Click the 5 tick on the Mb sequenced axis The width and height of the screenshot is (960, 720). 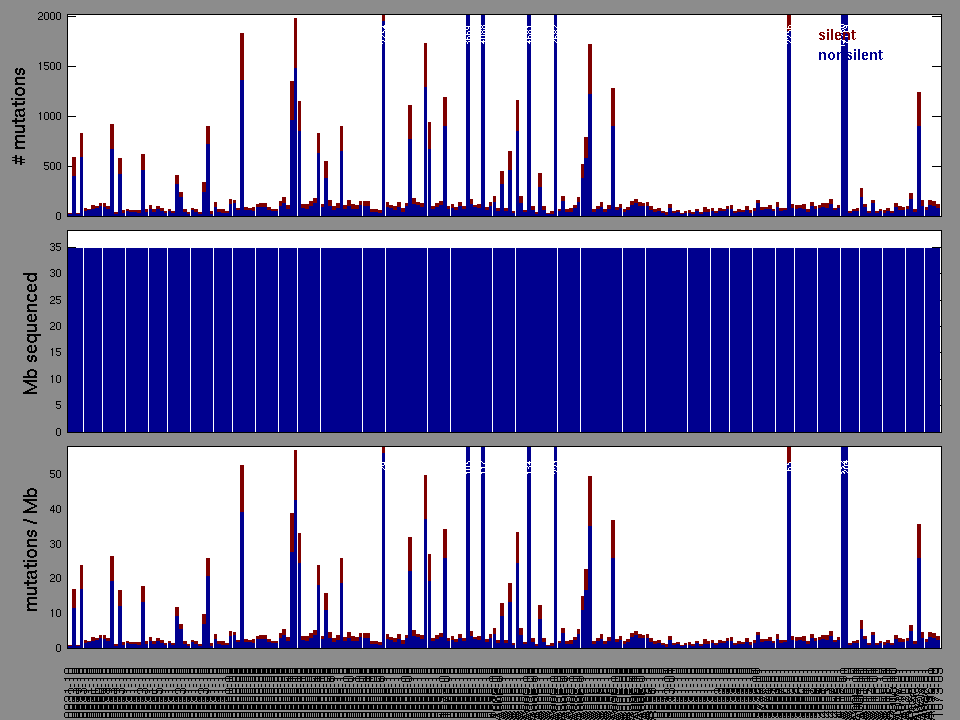coord(57,406)
